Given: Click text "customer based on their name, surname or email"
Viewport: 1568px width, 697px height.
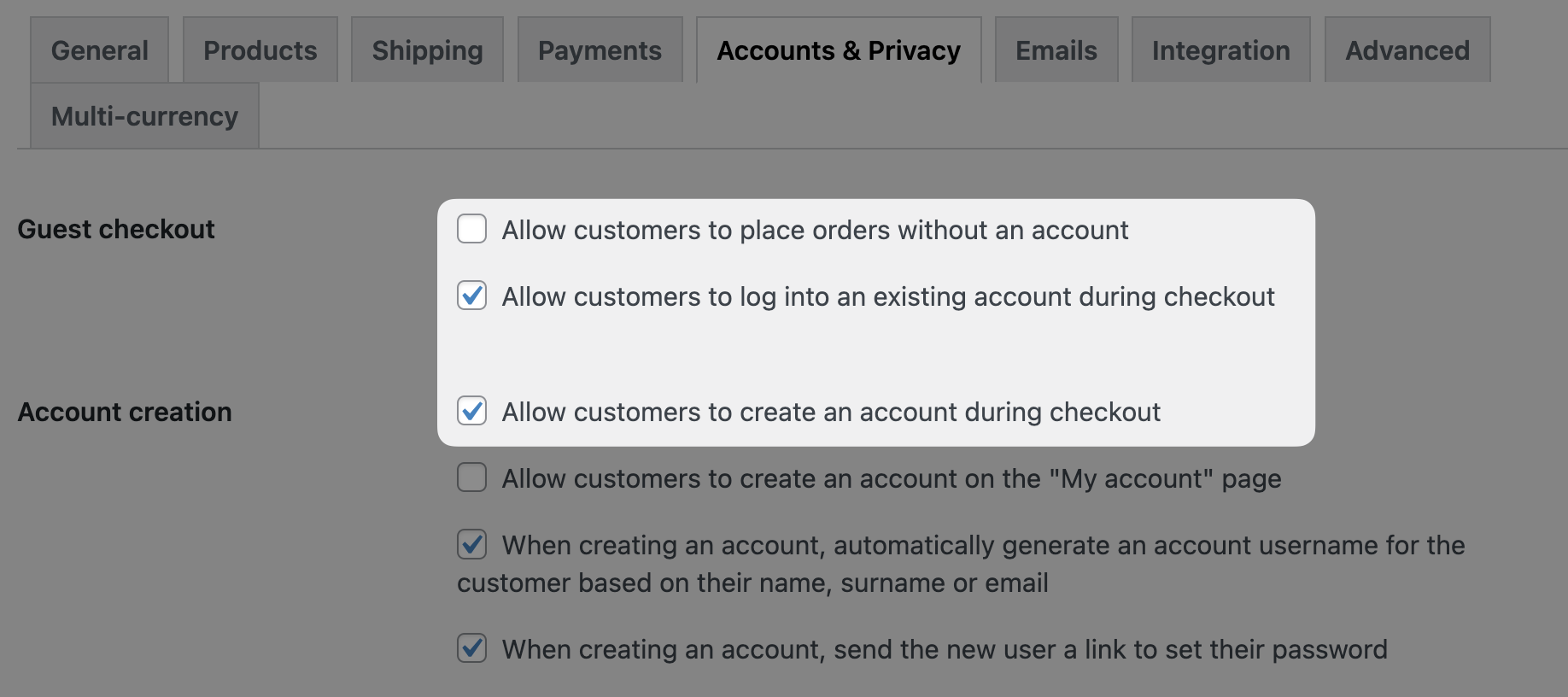Looking at the screenshot, I should (x=752, y=583).
